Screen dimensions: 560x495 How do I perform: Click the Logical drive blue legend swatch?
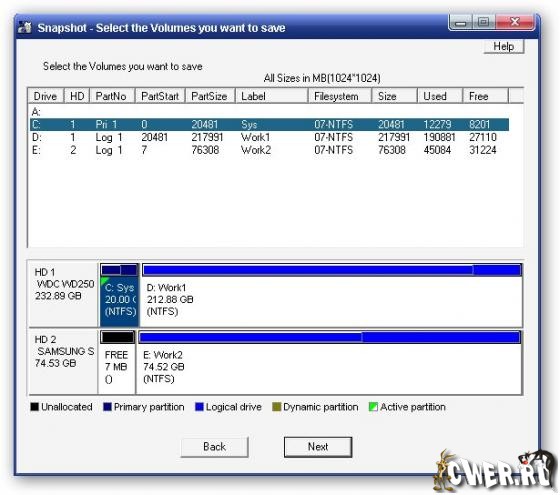coord(199,407)
